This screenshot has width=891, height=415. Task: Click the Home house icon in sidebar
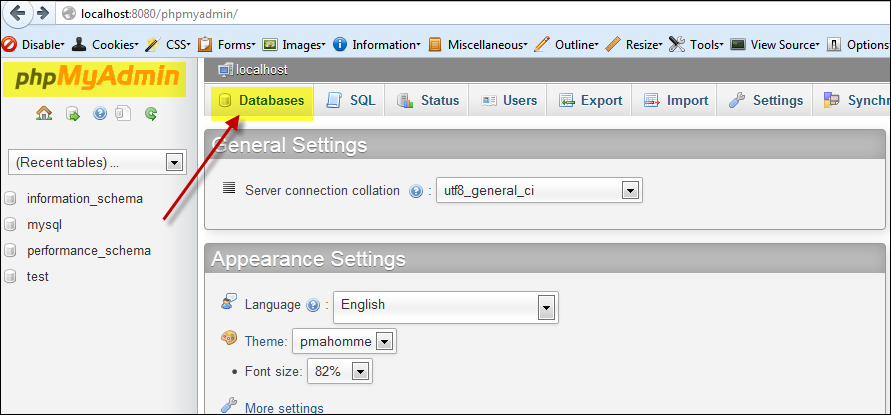tap(44, 114)
